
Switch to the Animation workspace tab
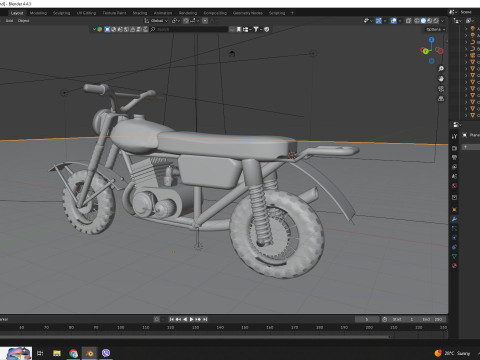163,13
